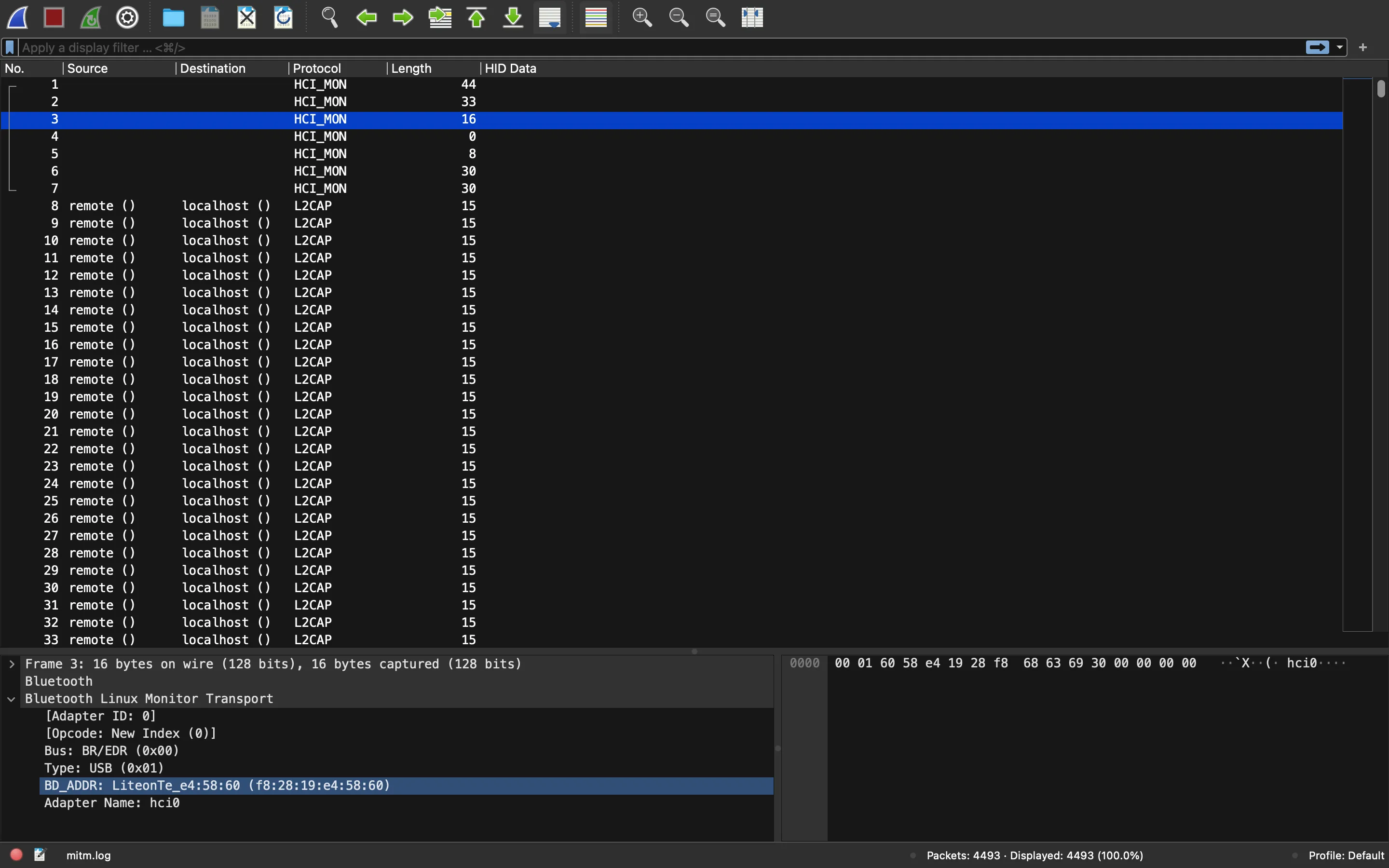Image resolution: width=1389 pixels, height=868 pixels.
Task: Zoom in main window text
Action: click(642, 18)
